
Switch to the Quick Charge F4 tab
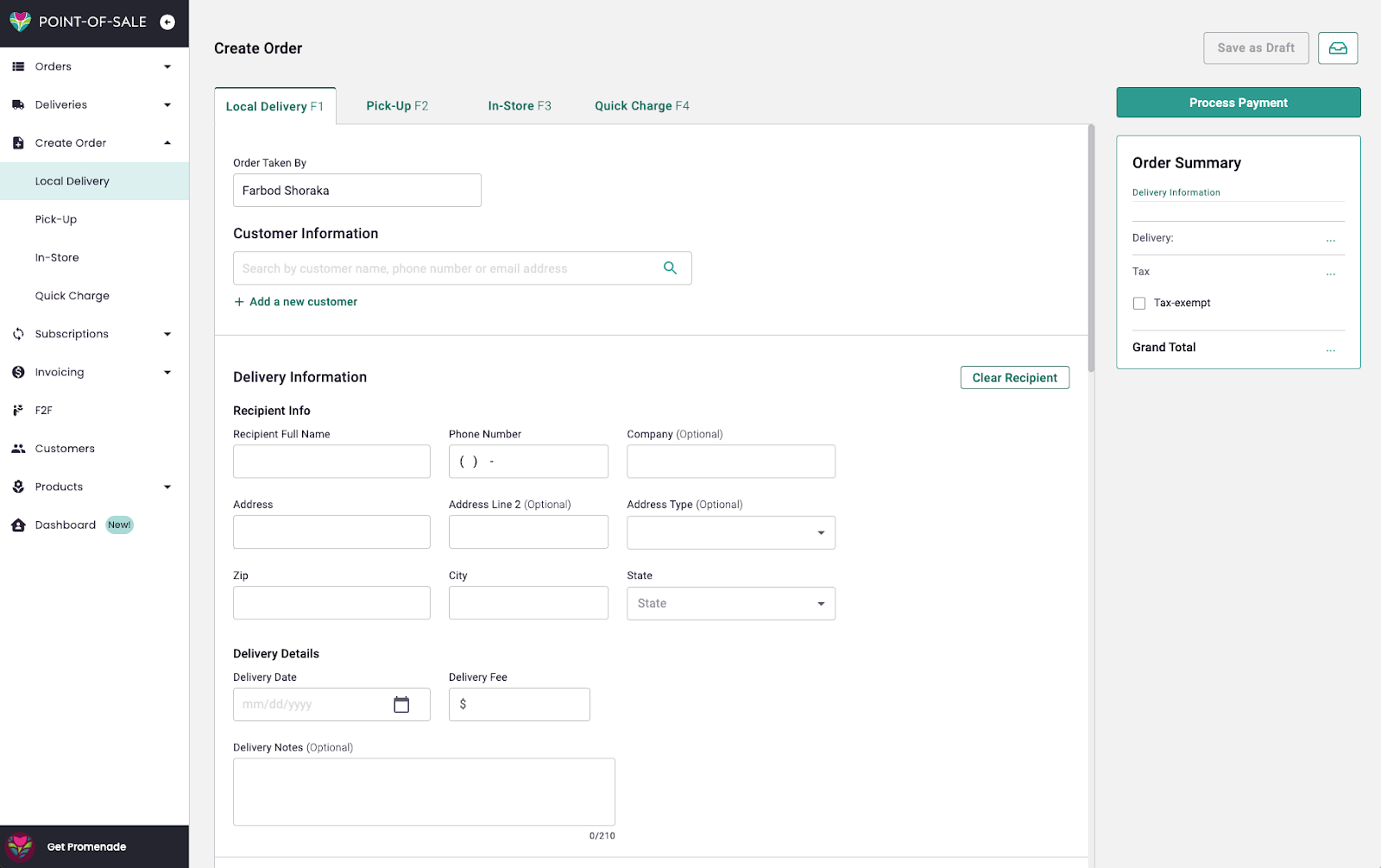tap(641, 106)
